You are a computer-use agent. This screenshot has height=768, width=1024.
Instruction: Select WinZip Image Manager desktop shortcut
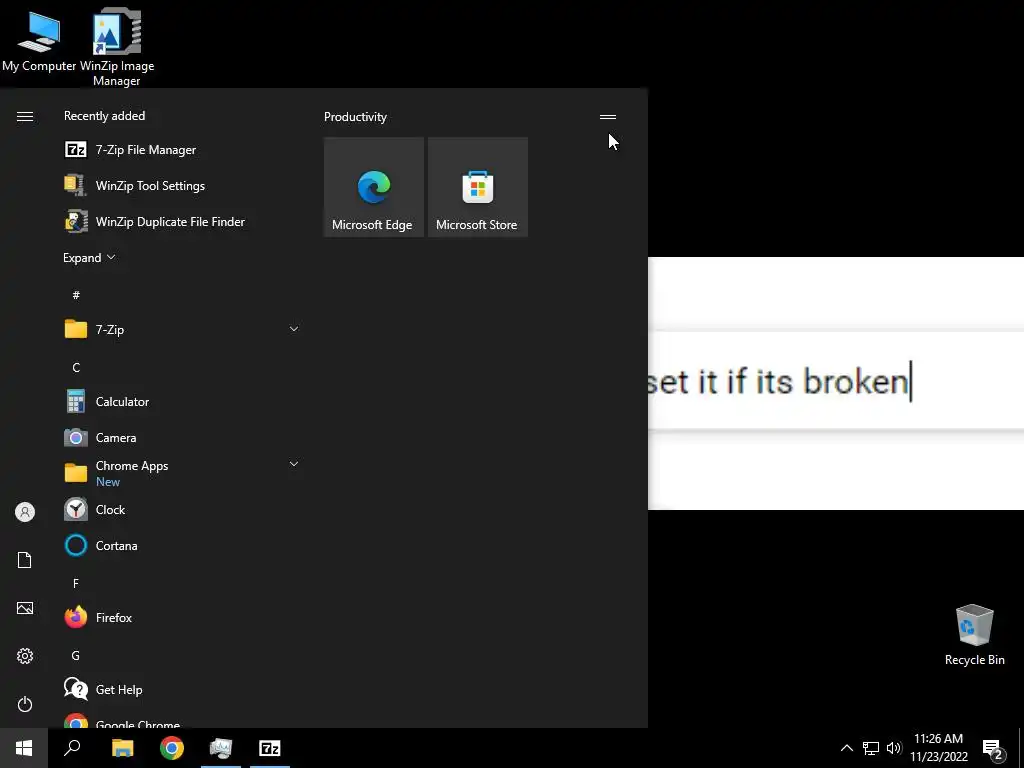(x=117, y=47)
